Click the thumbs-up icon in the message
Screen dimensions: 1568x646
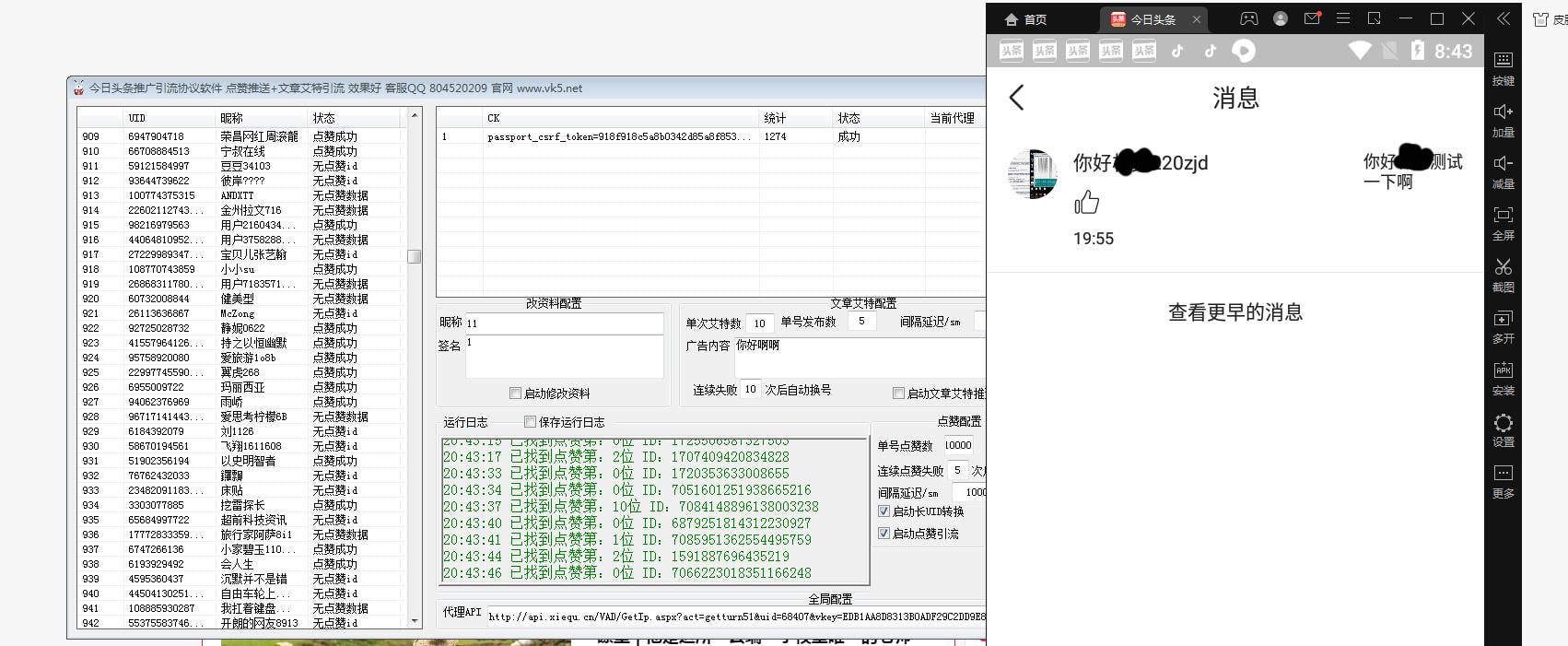pyautogui.click(x=1087, y=202)
